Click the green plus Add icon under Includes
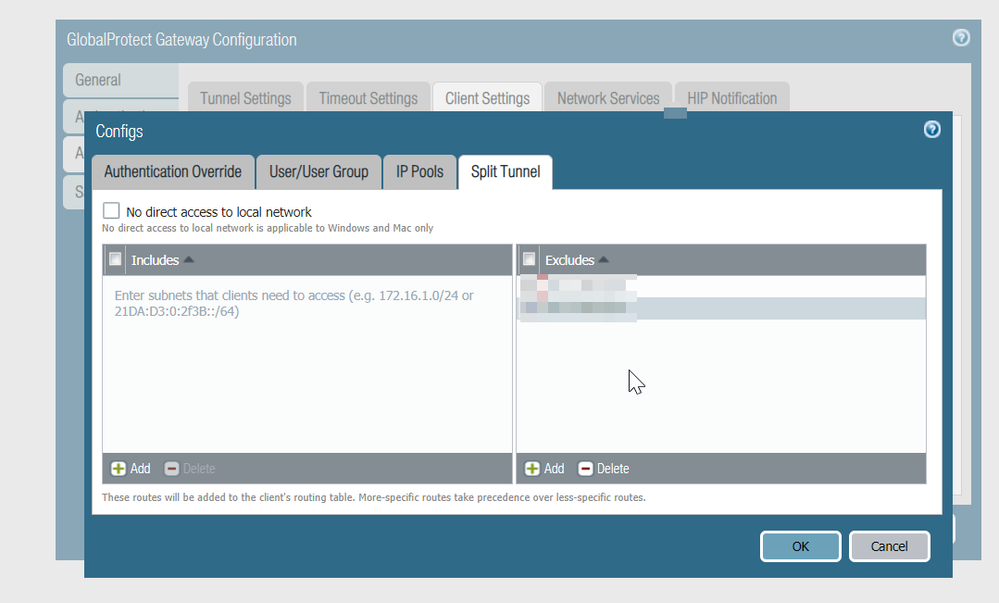This screenshot has height=603, width=999. coord(119,469)
